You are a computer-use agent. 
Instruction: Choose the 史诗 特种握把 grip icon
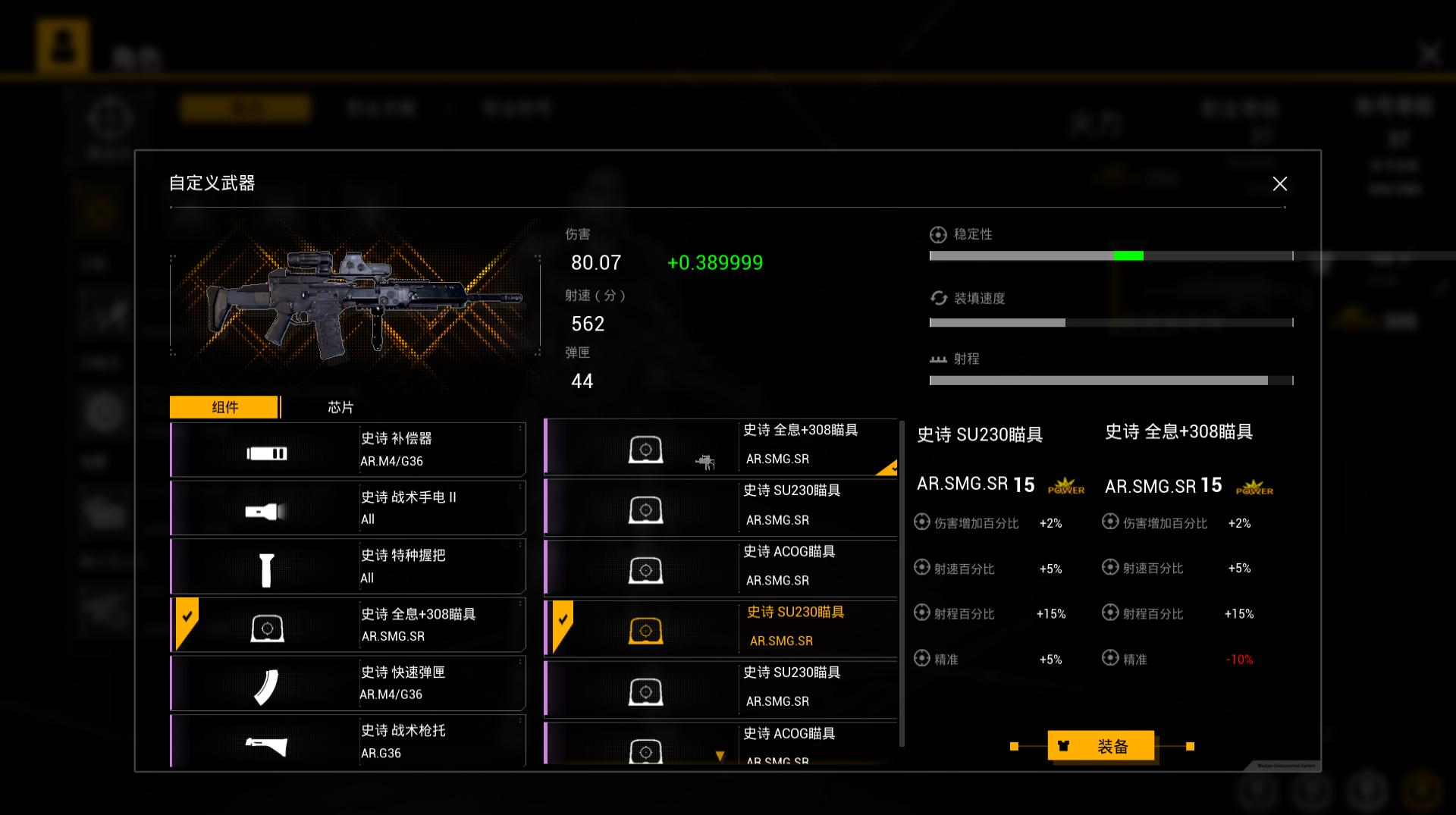[266, 570]
